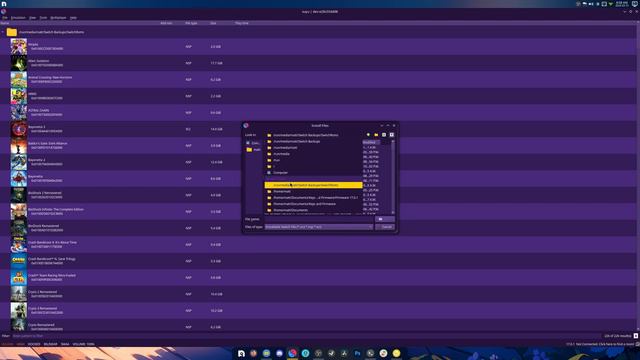640x360 pixels.
Task: Select the Crysis 2 Remastered cover
Action: tap(18, 294)
